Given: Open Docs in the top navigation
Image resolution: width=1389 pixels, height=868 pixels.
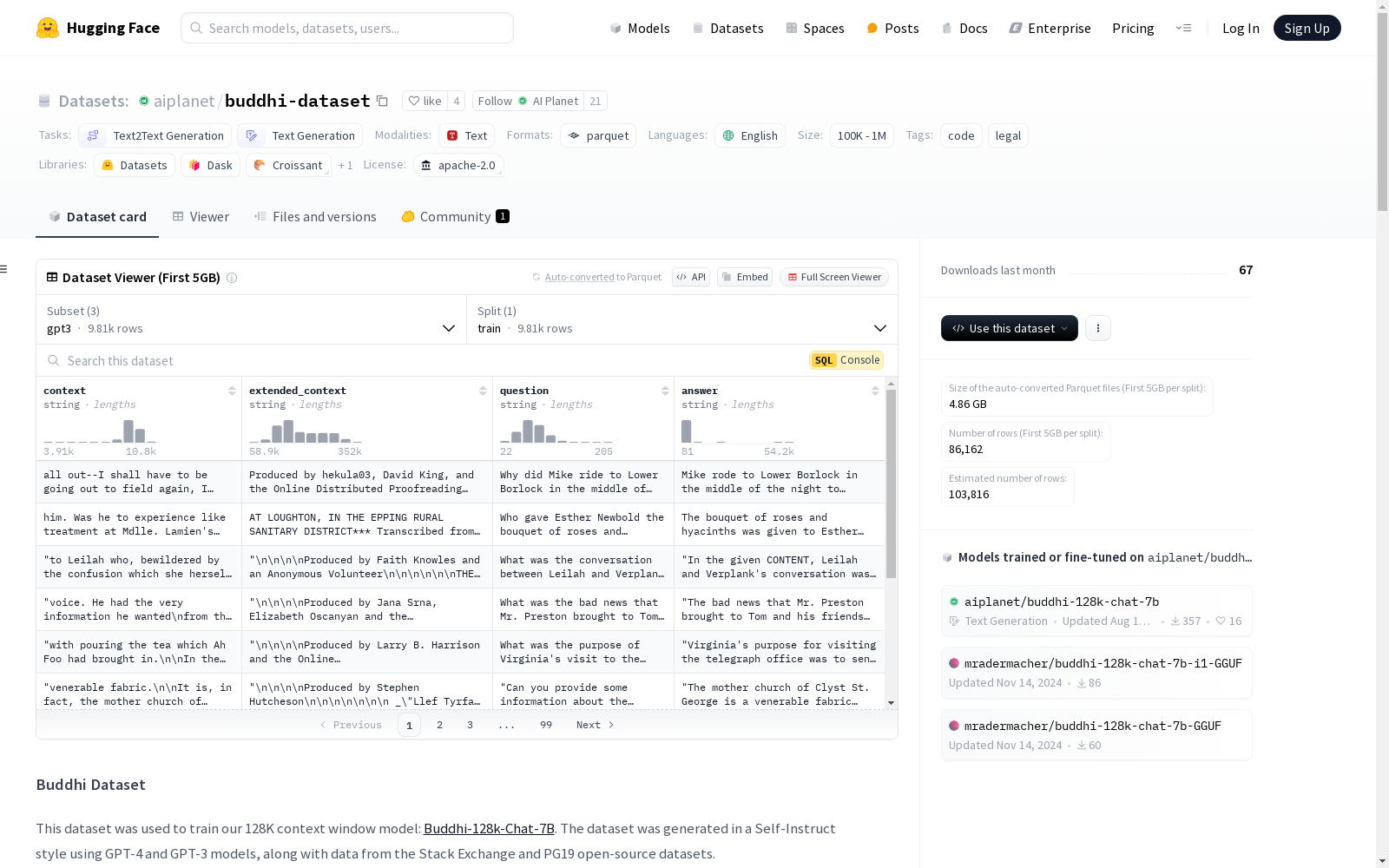Looking at the screenshot, I should coord(964,28).
